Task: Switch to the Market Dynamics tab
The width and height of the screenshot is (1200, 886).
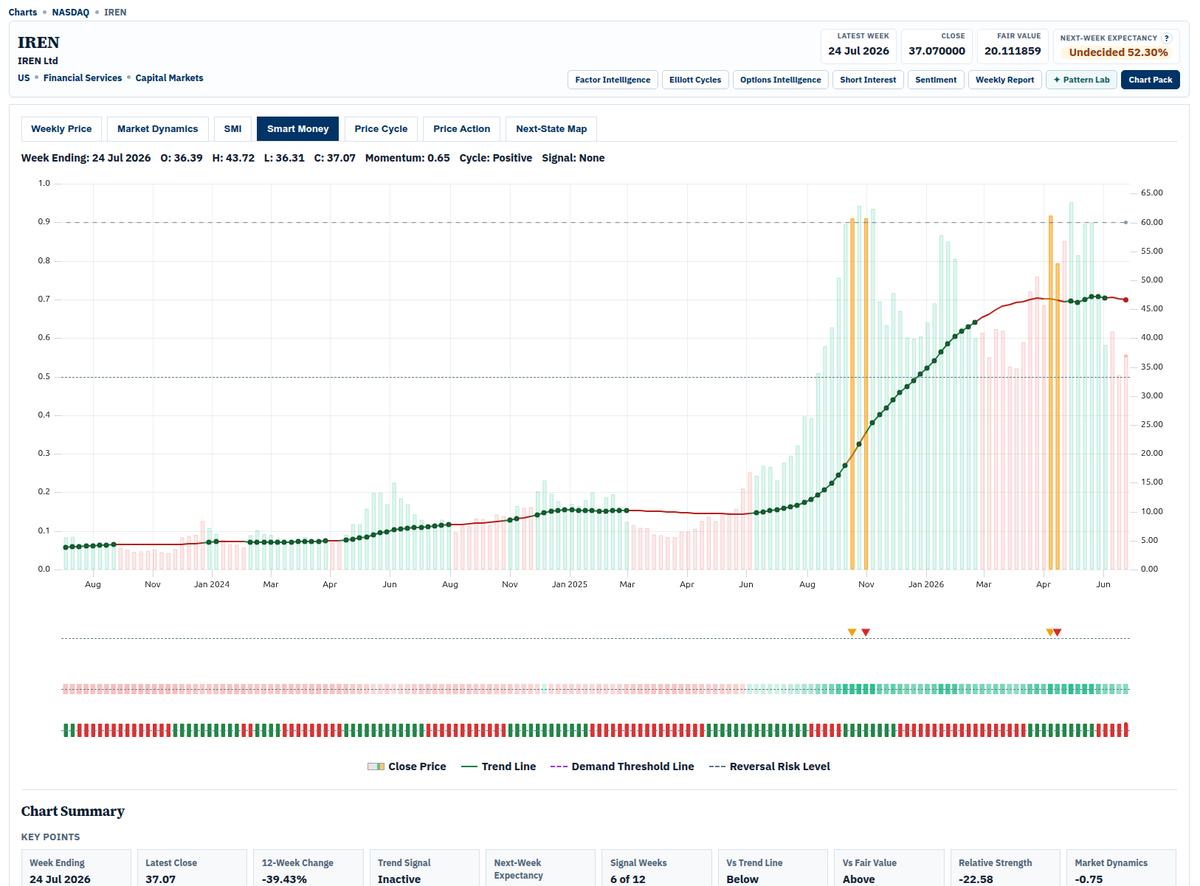Action: pyautogui.click(x=157, y=129)
